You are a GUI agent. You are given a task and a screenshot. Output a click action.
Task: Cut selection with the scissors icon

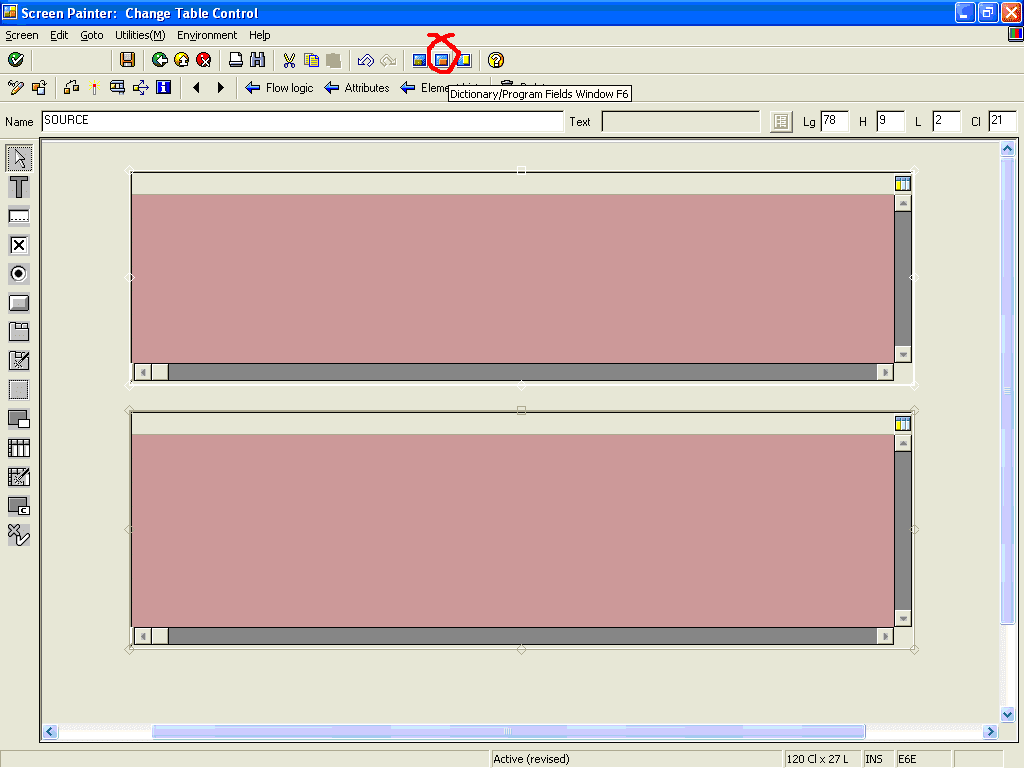287,60
